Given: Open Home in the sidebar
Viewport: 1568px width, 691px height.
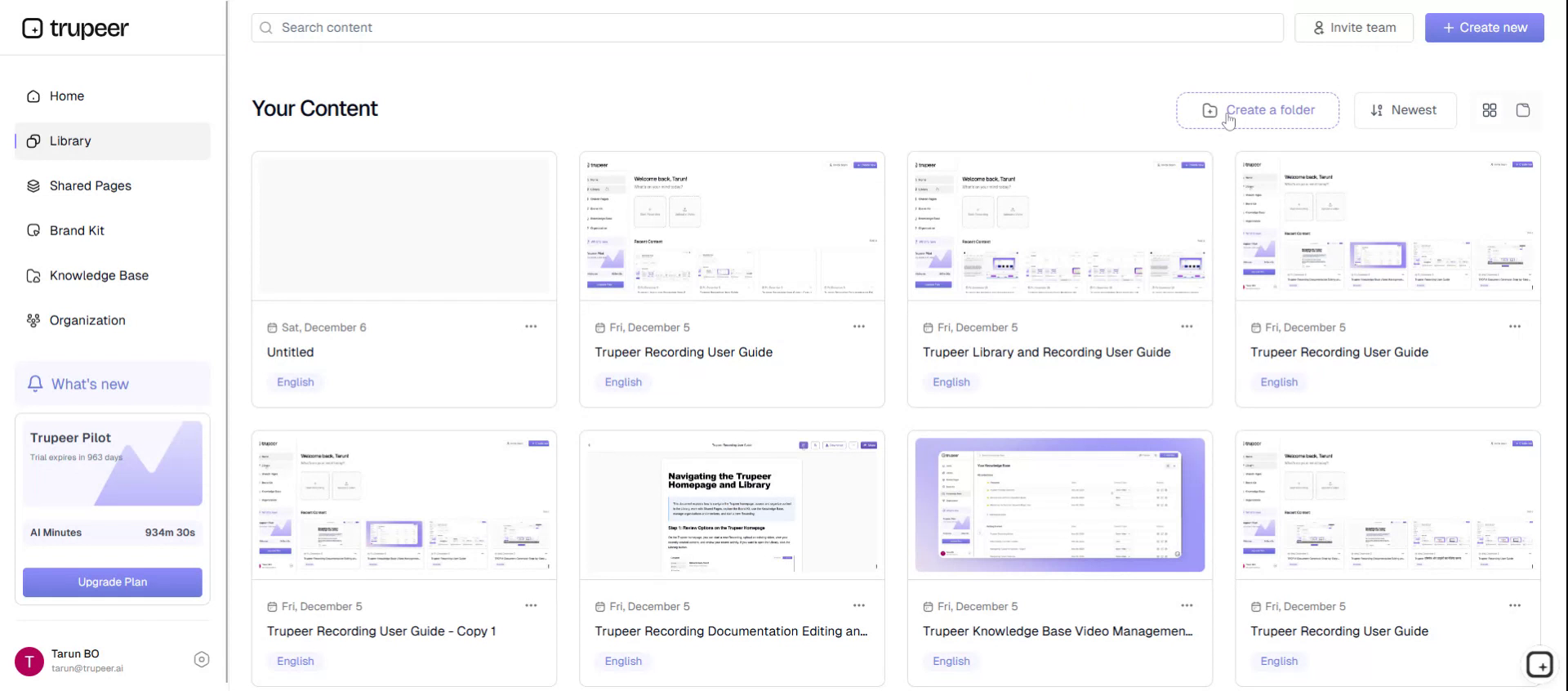Looking at the screenshot, I should pos(113,96).
